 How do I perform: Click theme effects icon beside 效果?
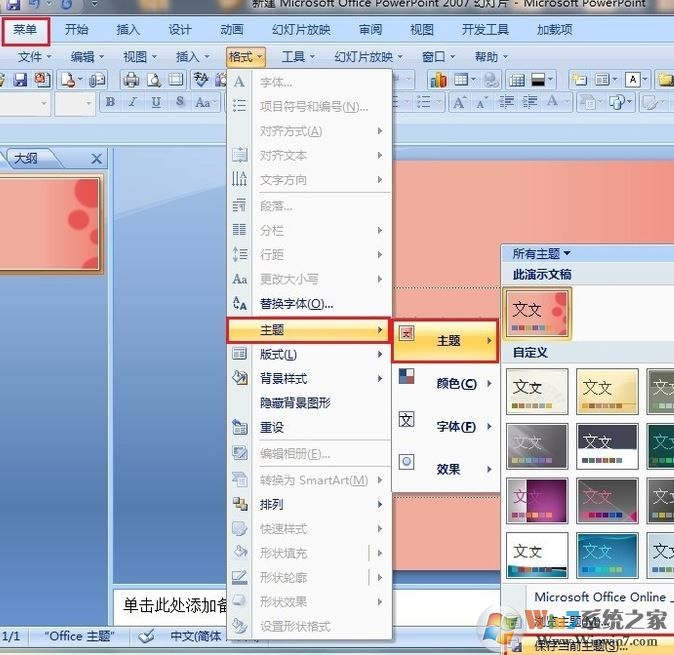(406, 462)
